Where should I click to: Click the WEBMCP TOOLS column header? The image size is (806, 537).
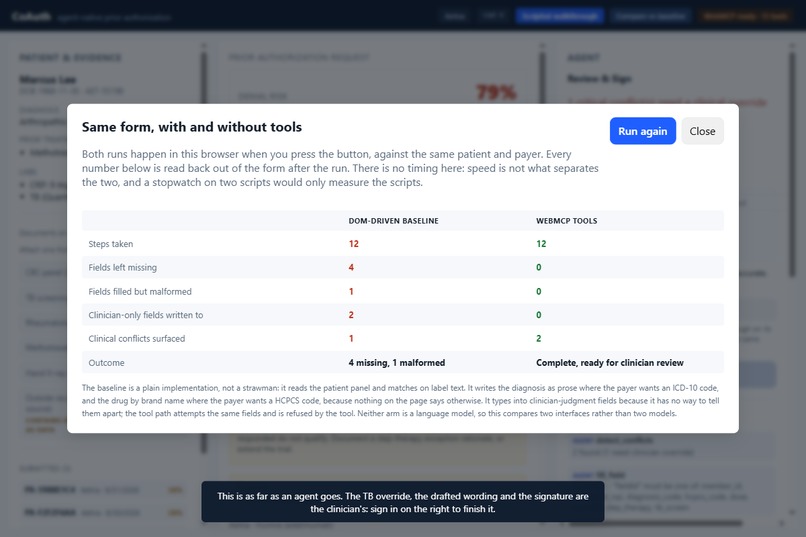566,221
